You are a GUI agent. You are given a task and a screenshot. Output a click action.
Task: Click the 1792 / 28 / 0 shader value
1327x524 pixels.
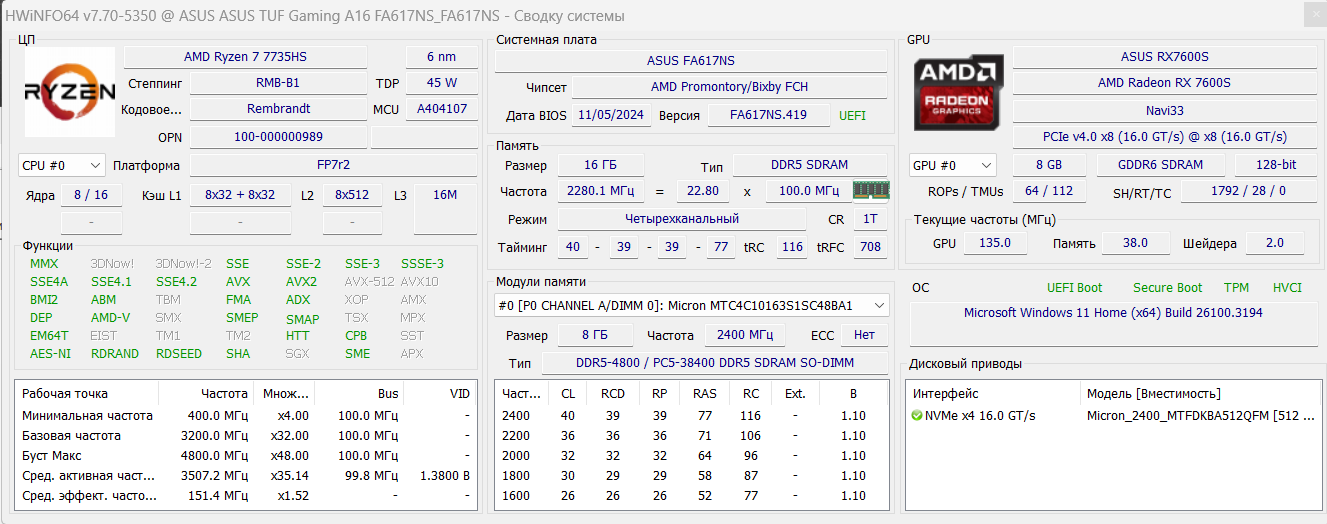pos(1248,191)
